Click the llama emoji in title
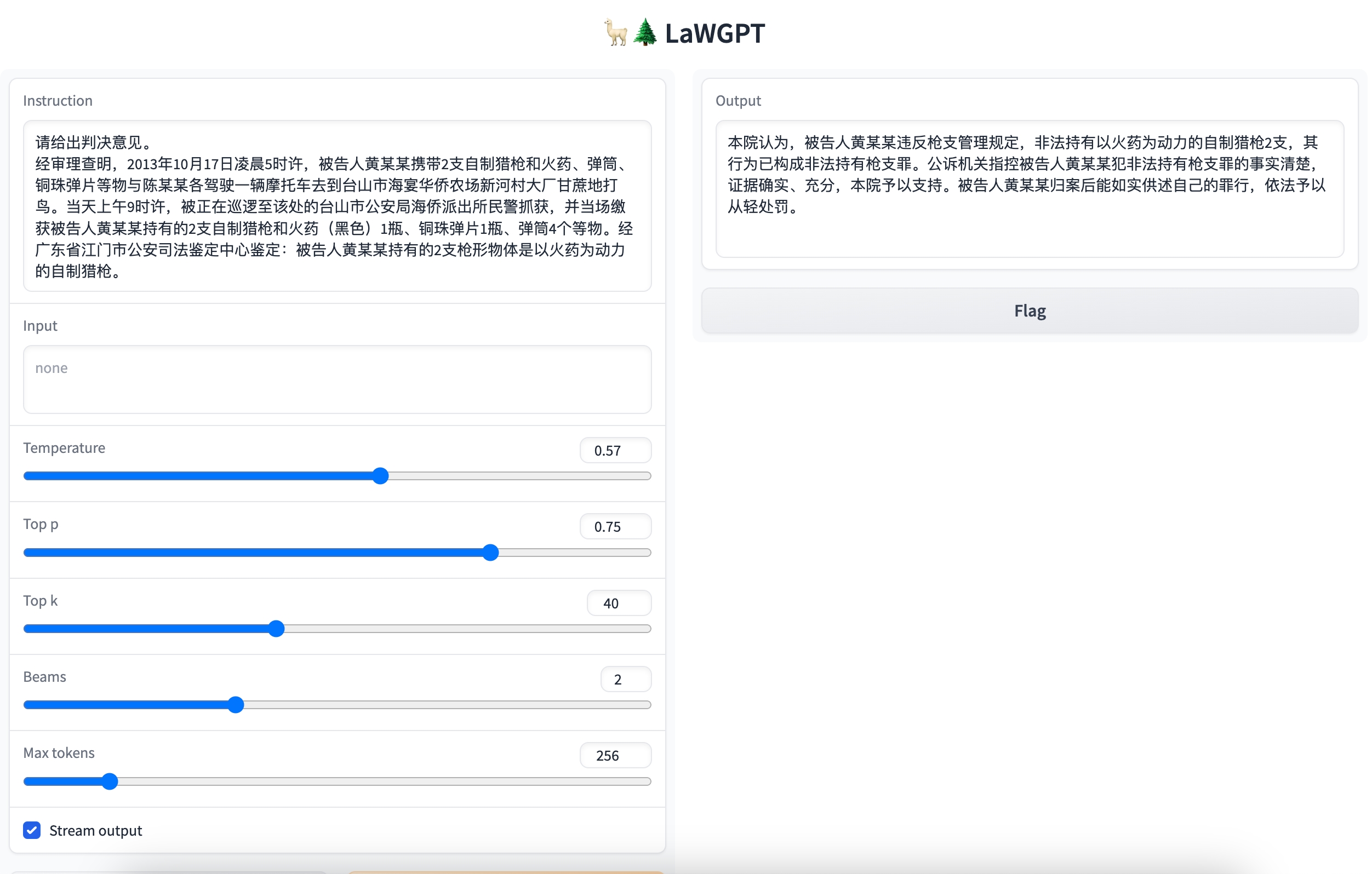Screen dimensions: 1372x874 (616, 32)
